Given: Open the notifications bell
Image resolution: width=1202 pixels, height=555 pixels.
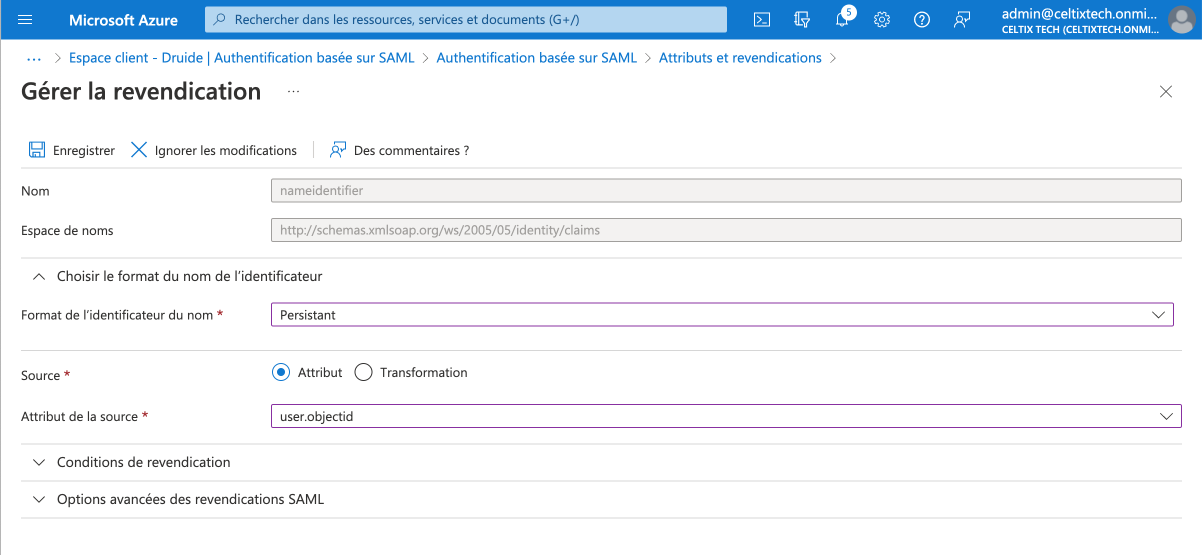Looking at the screenshot, I should [x=842, y=20].
